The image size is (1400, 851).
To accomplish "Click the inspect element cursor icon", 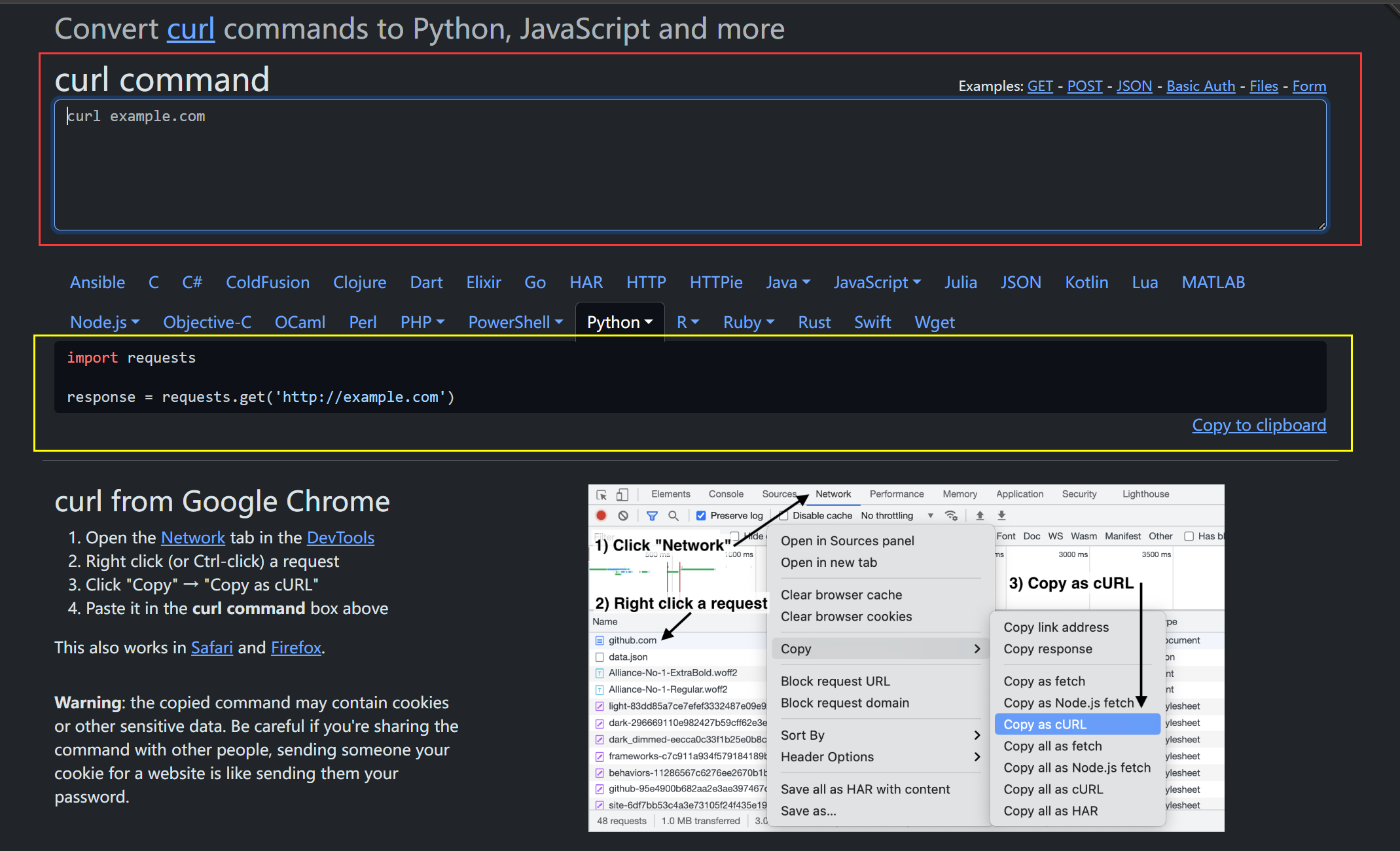I will point(601,494).
